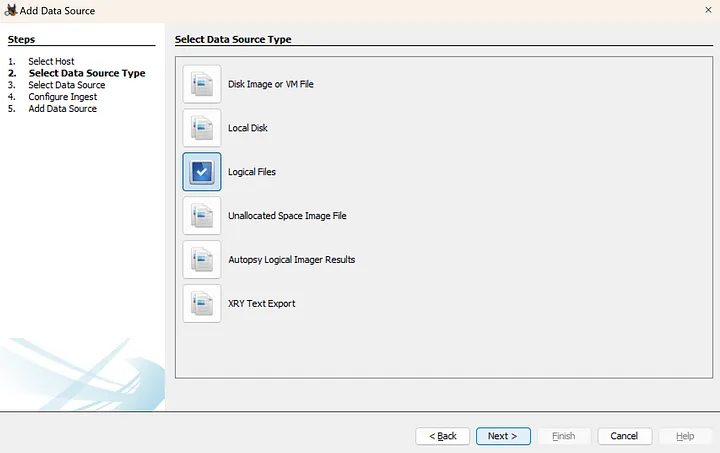Click step 5 Add Data Source
Image resolution: width=720 pixels, height=453 pixels.
point(62,109)
